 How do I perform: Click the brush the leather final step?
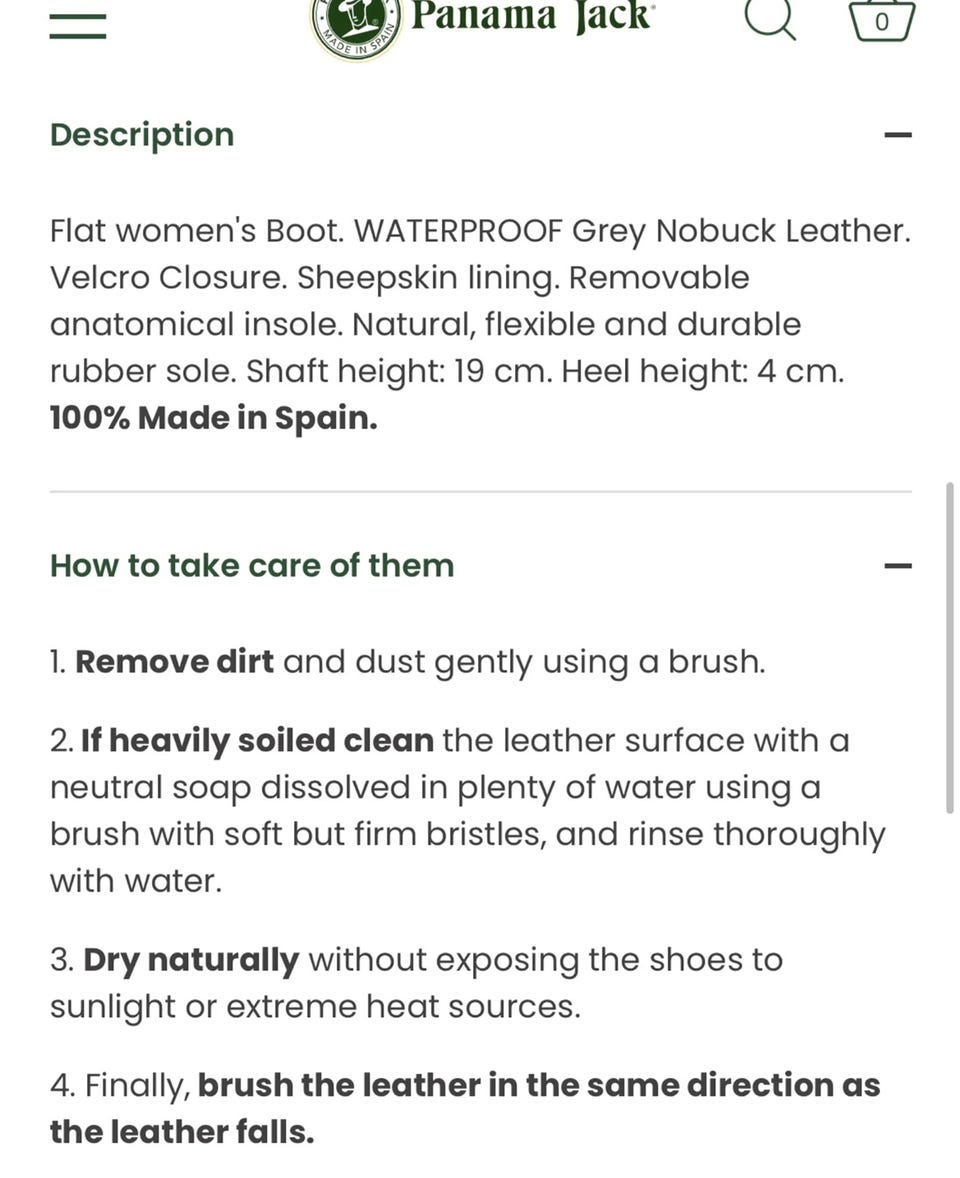click(x=464, y=1109)
